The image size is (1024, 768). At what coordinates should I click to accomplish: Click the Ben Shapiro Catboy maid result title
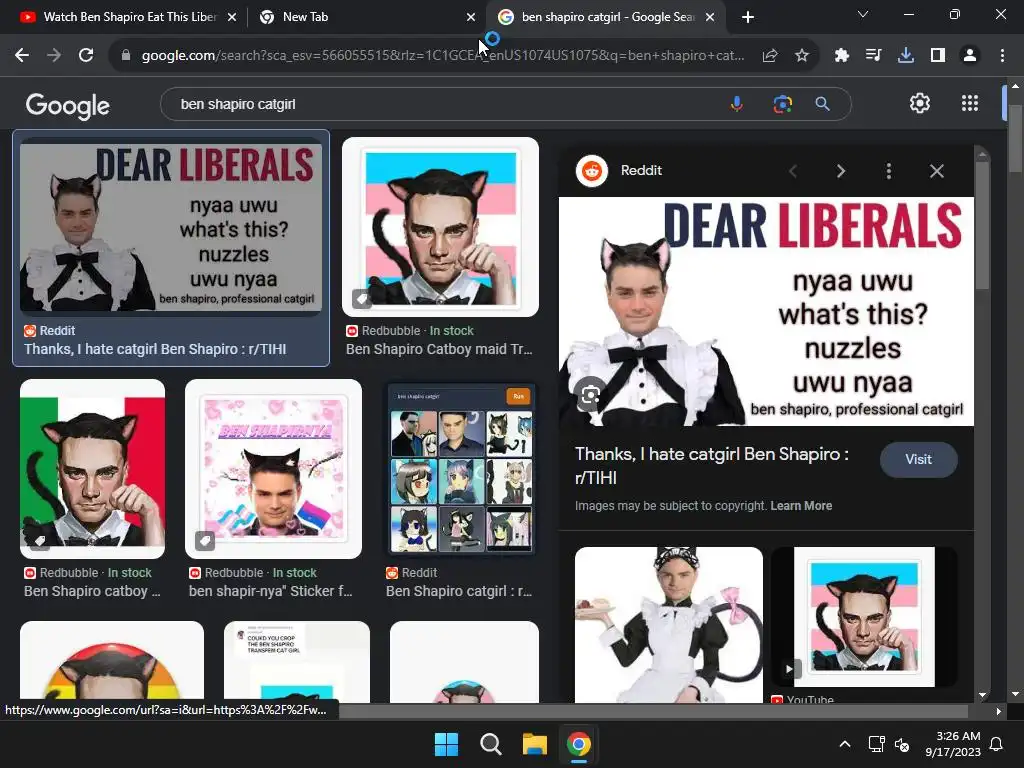click(x=439, y=349)
